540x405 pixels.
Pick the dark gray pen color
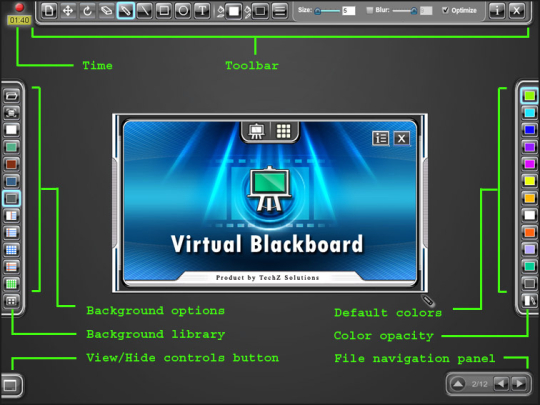(x=529, y=284)
